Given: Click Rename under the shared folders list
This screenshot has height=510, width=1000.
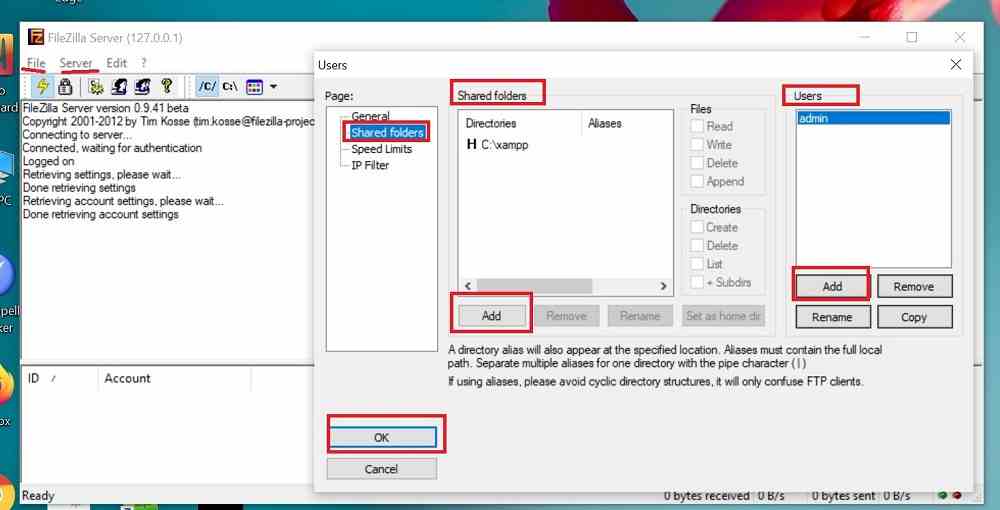Looking at the screenshot, I should point(640,316).
